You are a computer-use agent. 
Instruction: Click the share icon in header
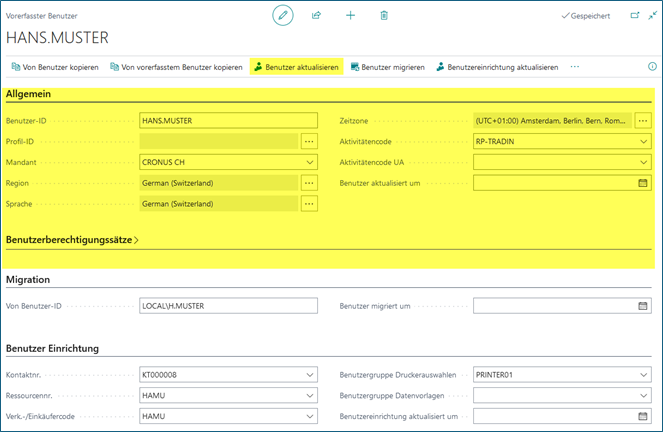click(317, 16)
